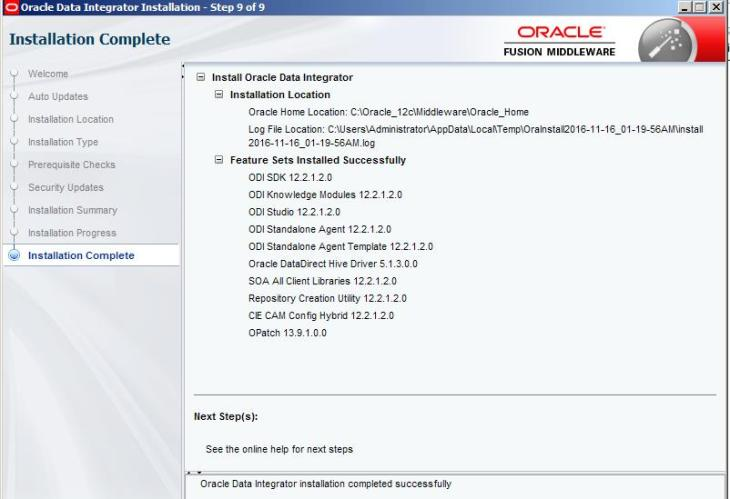Screen dimensions: 730x499
Task: Select ODI Standalone Agent Template row
Action: (341, 247)
